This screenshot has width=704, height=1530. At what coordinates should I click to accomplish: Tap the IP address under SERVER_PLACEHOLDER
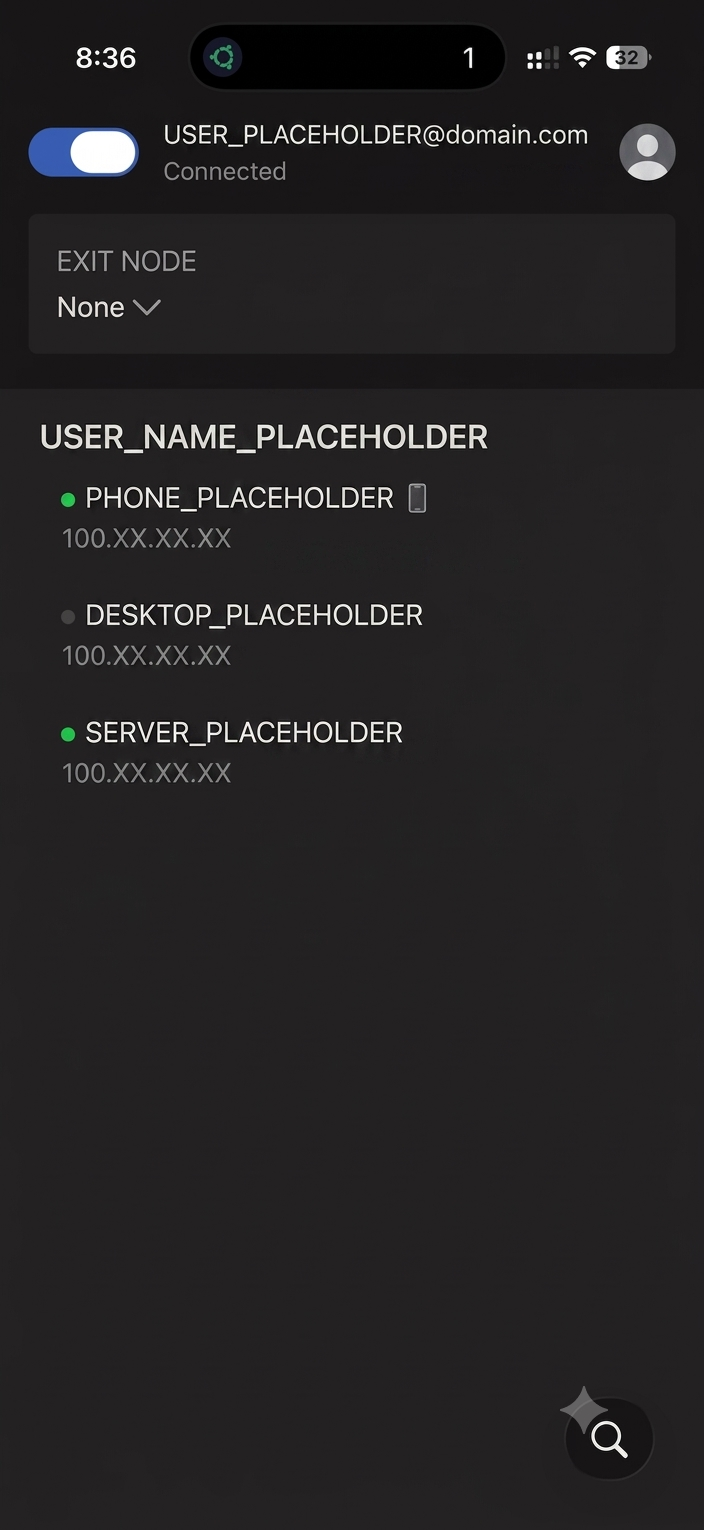click(147, 773)
